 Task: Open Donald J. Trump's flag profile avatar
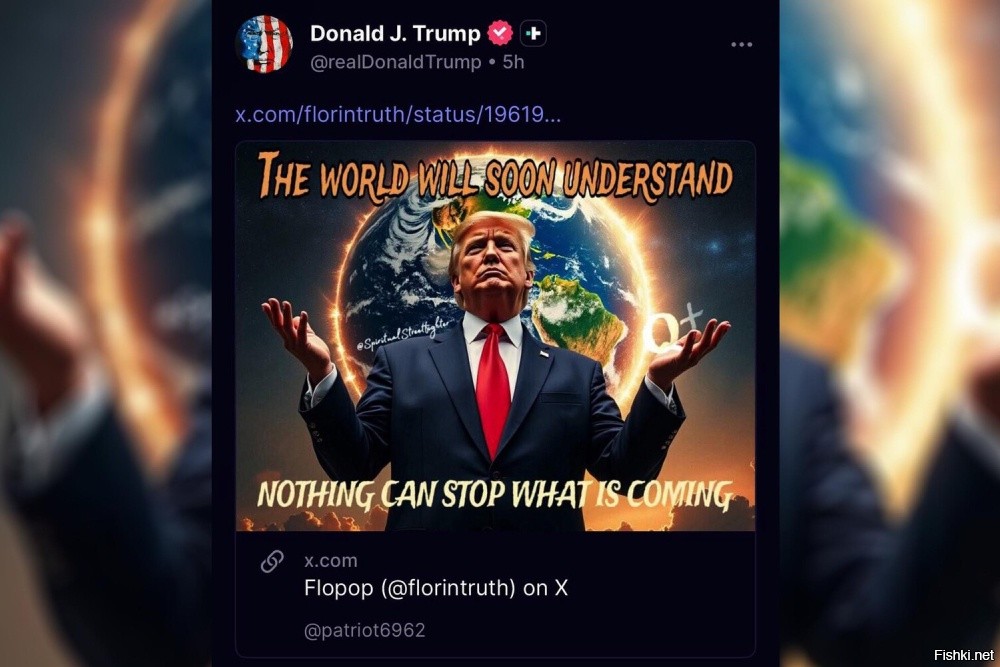pos(264,44)
